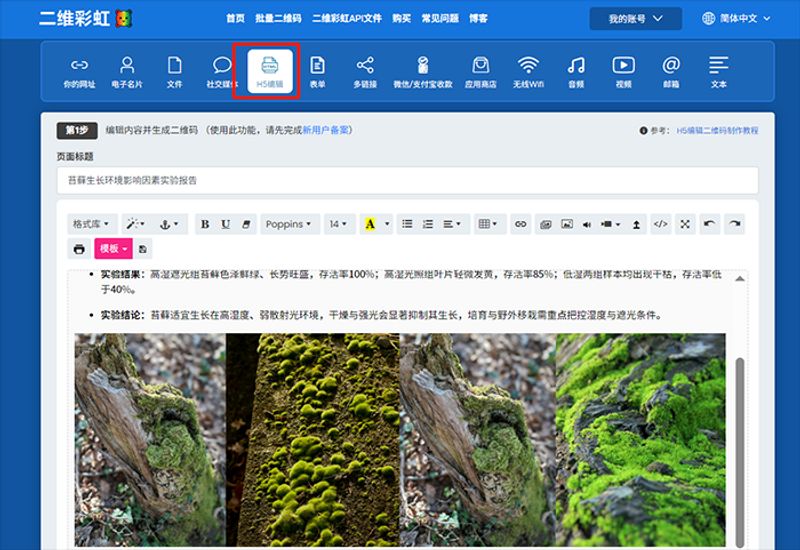Toggle fullscreen editor mode

[x=685, y=224]
